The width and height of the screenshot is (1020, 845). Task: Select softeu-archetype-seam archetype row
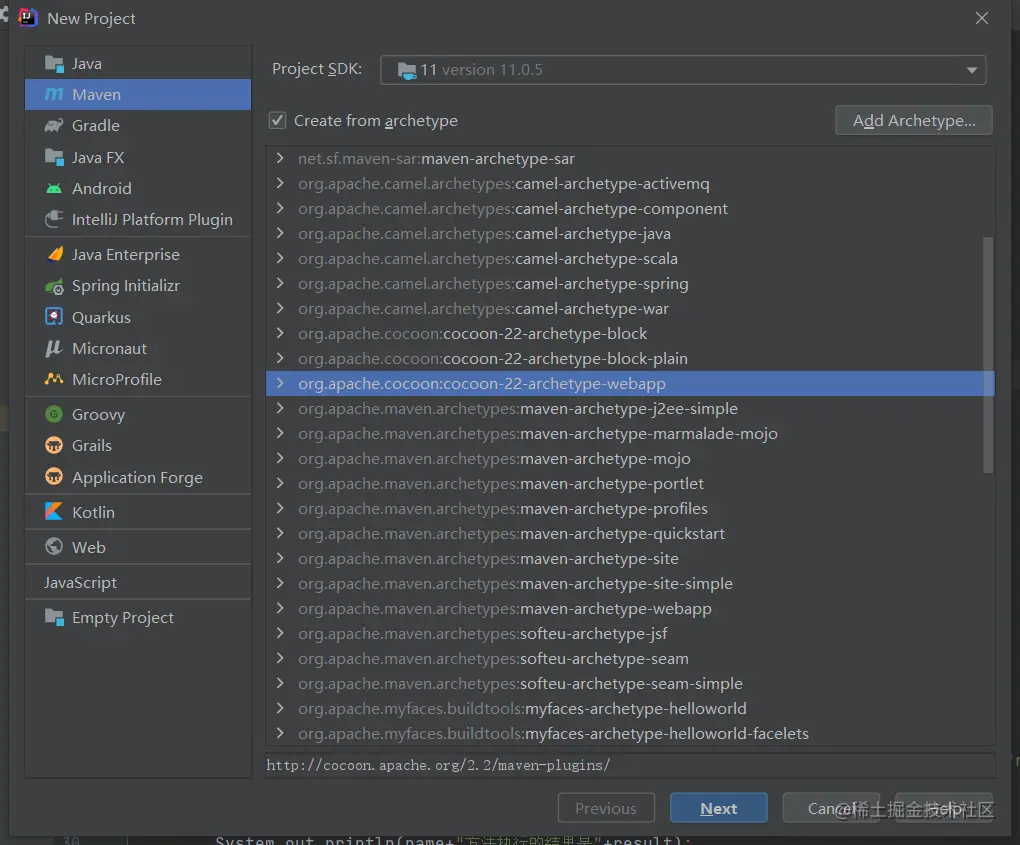tap(630, 658)
